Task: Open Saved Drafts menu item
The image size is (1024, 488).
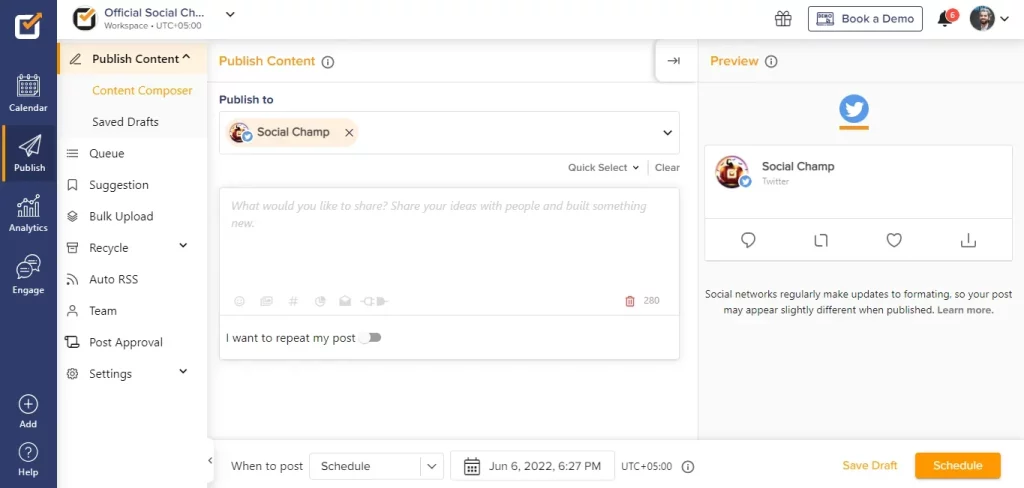Action: (125, 122)
